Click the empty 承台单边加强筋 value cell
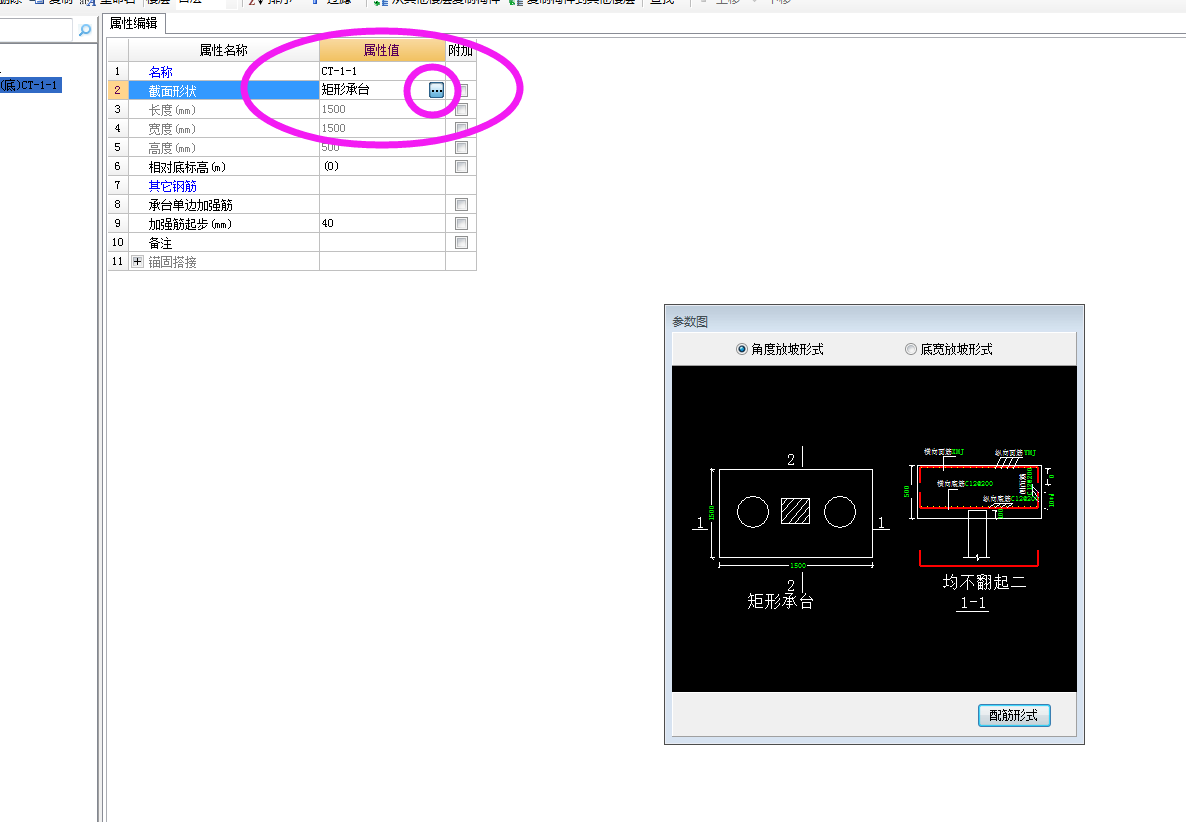Screen dimensions: 1186x822 click(382, 204)
